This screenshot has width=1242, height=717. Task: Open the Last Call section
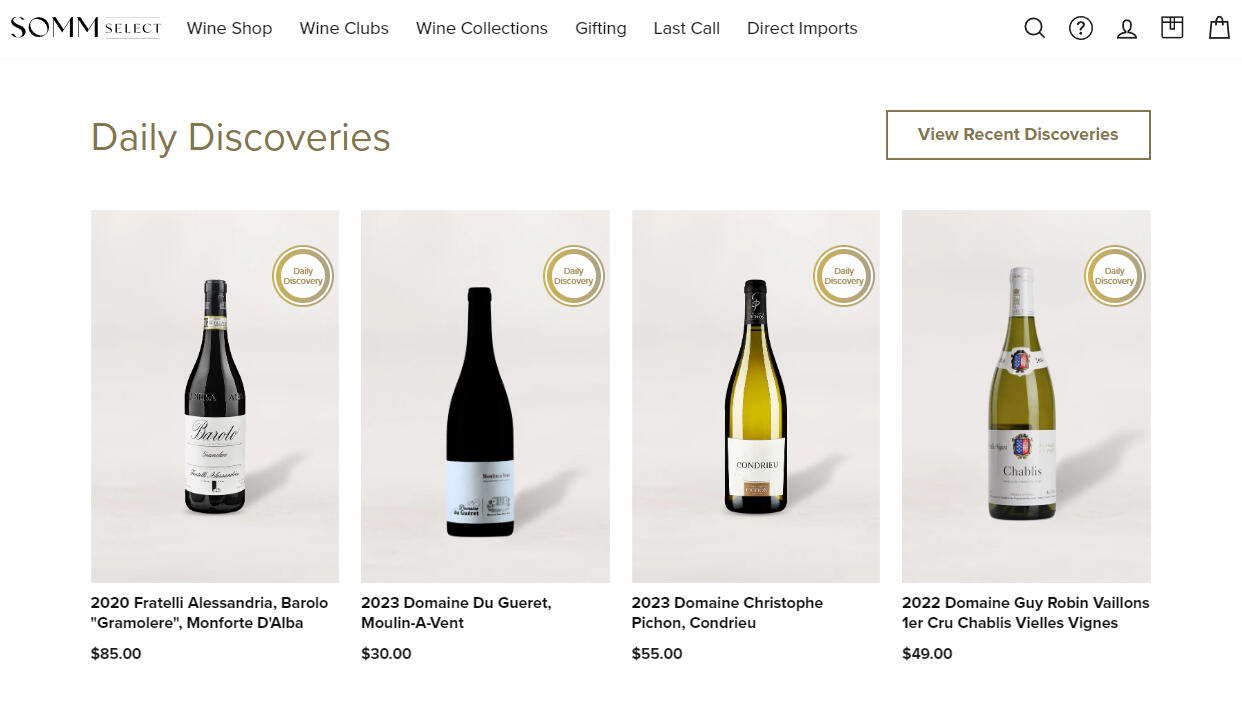[686, 28]
